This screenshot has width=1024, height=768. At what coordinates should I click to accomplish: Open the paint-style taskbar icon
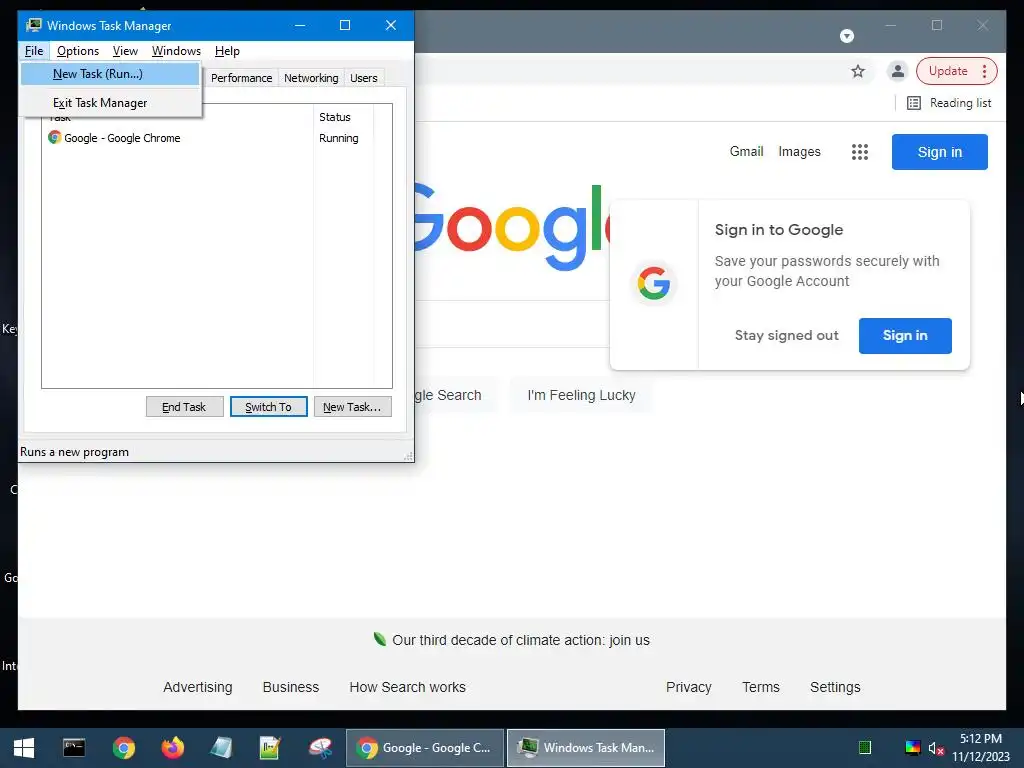(x=320, y=748)
